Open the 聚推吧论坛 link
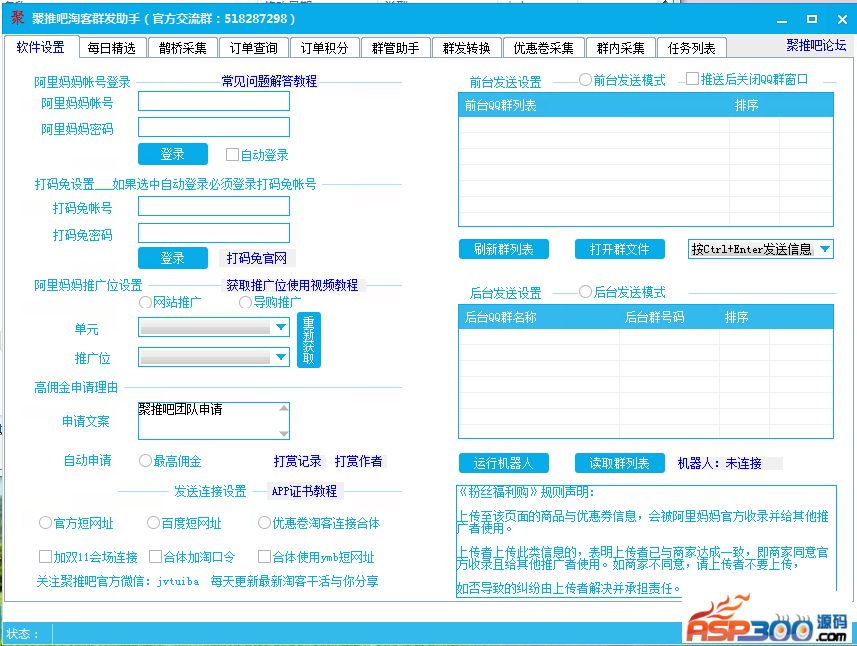 (816, 45)
